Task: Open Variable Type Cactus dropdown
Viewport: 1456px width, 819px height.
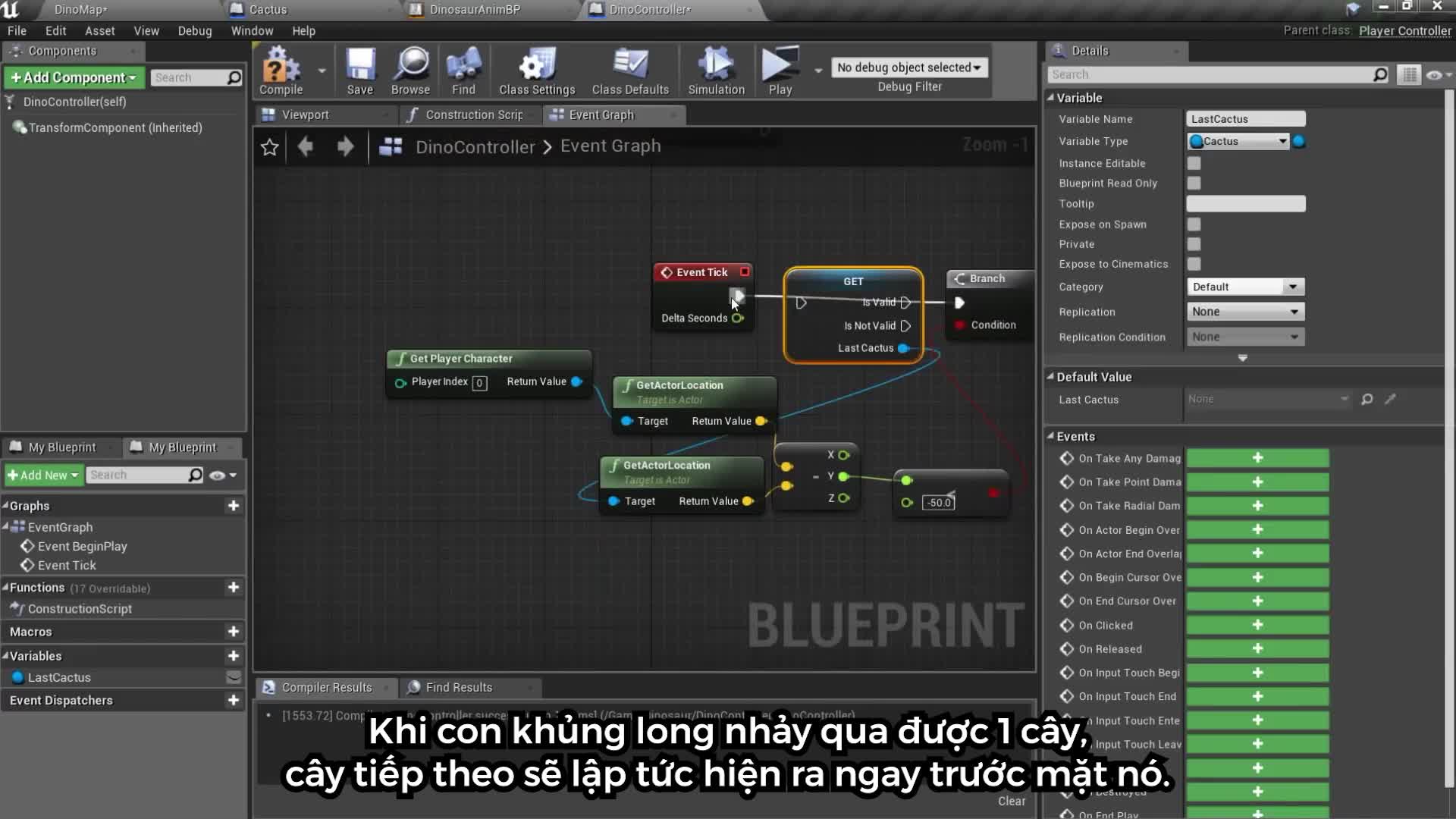Action: coord(1238,141)
